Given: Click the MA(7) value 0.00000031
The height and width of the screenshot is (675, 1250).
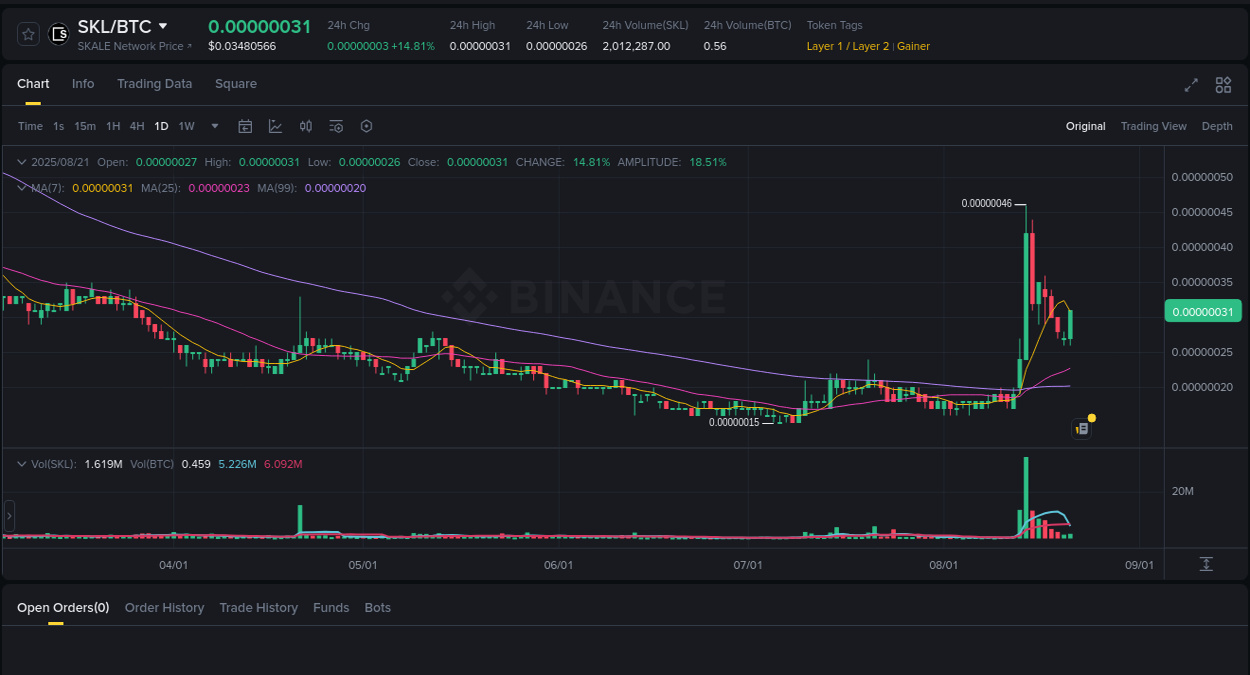Looking at the screenshot, I should coord(102,188).
